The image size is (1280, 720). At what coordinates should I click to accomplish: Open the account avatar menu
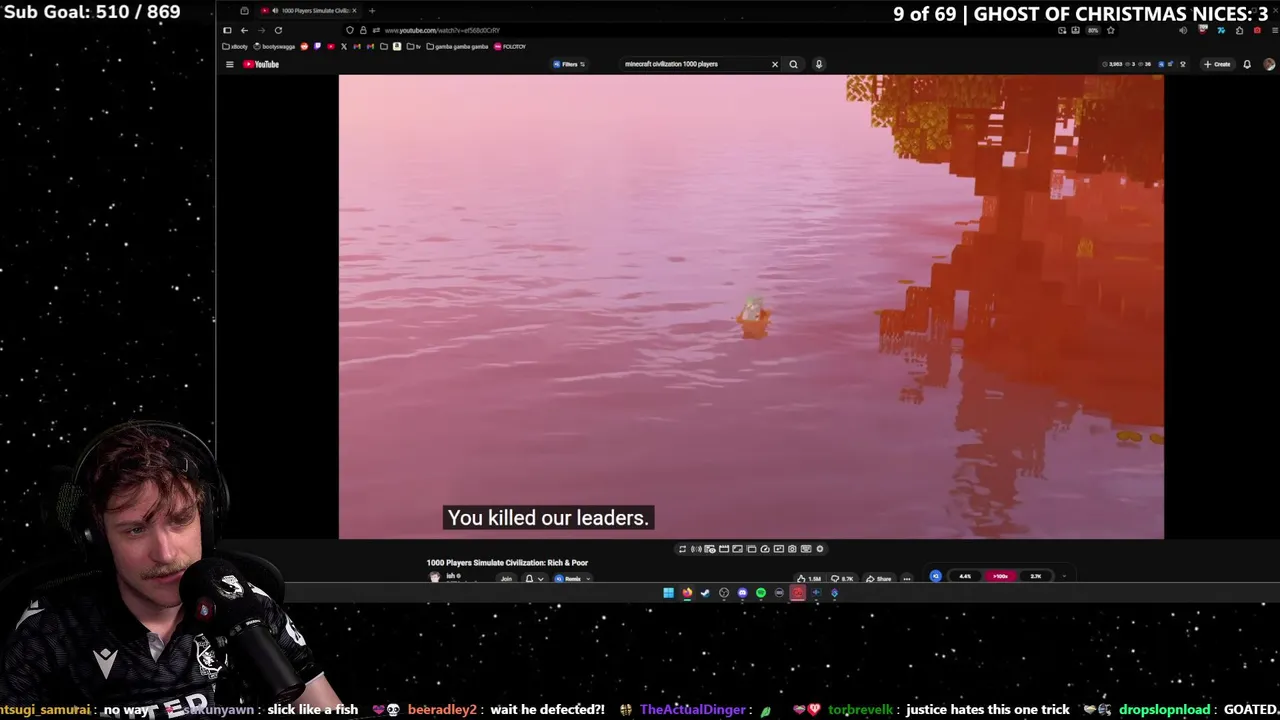point(1269,64)
